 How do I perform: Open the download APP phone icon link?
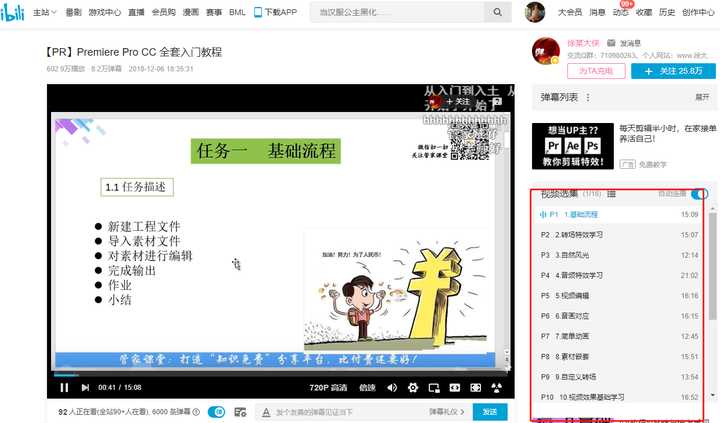pyautogui.click(x=276, y=12)
